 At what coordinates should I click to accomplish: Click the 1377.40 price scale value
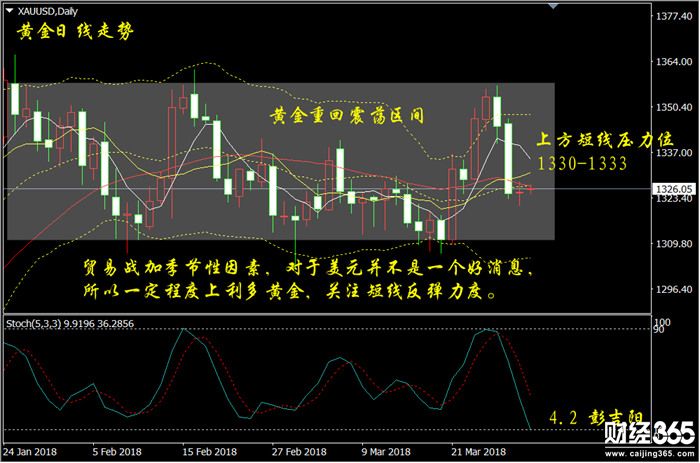(674, 17)
